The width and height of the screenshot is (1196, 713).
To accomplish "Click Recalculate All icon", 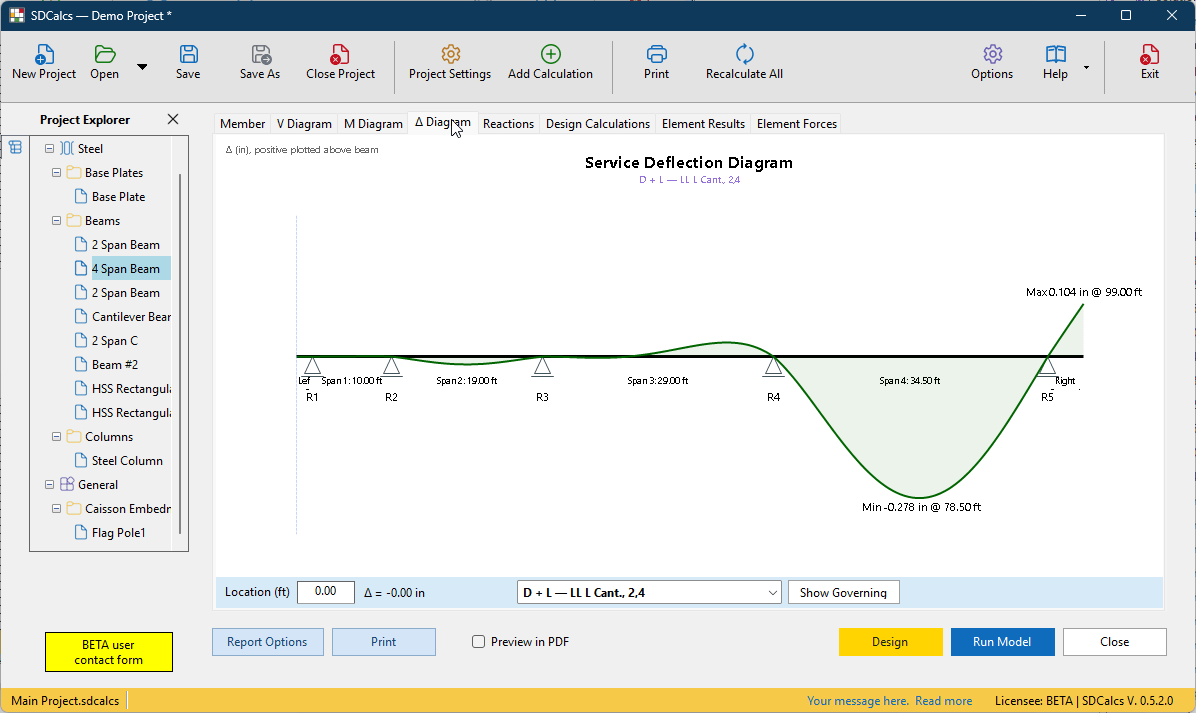I will pos(744,55).
